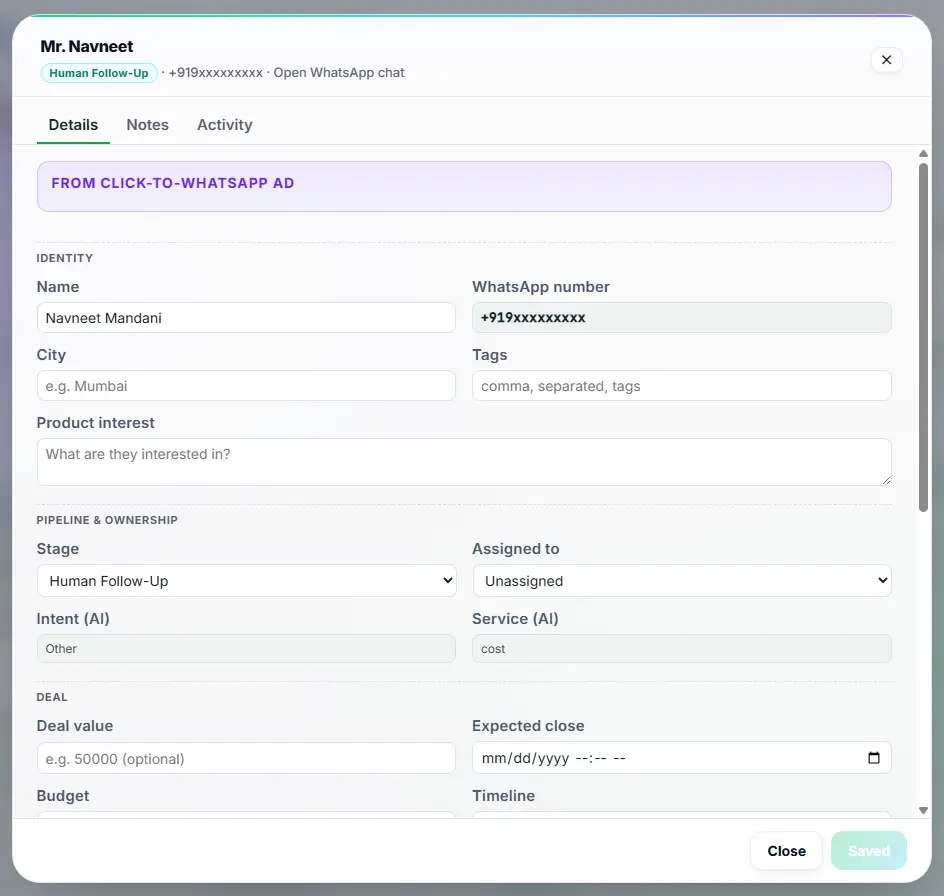Click the PIPELINE & OWNERSHIP heading

(107, 520)
